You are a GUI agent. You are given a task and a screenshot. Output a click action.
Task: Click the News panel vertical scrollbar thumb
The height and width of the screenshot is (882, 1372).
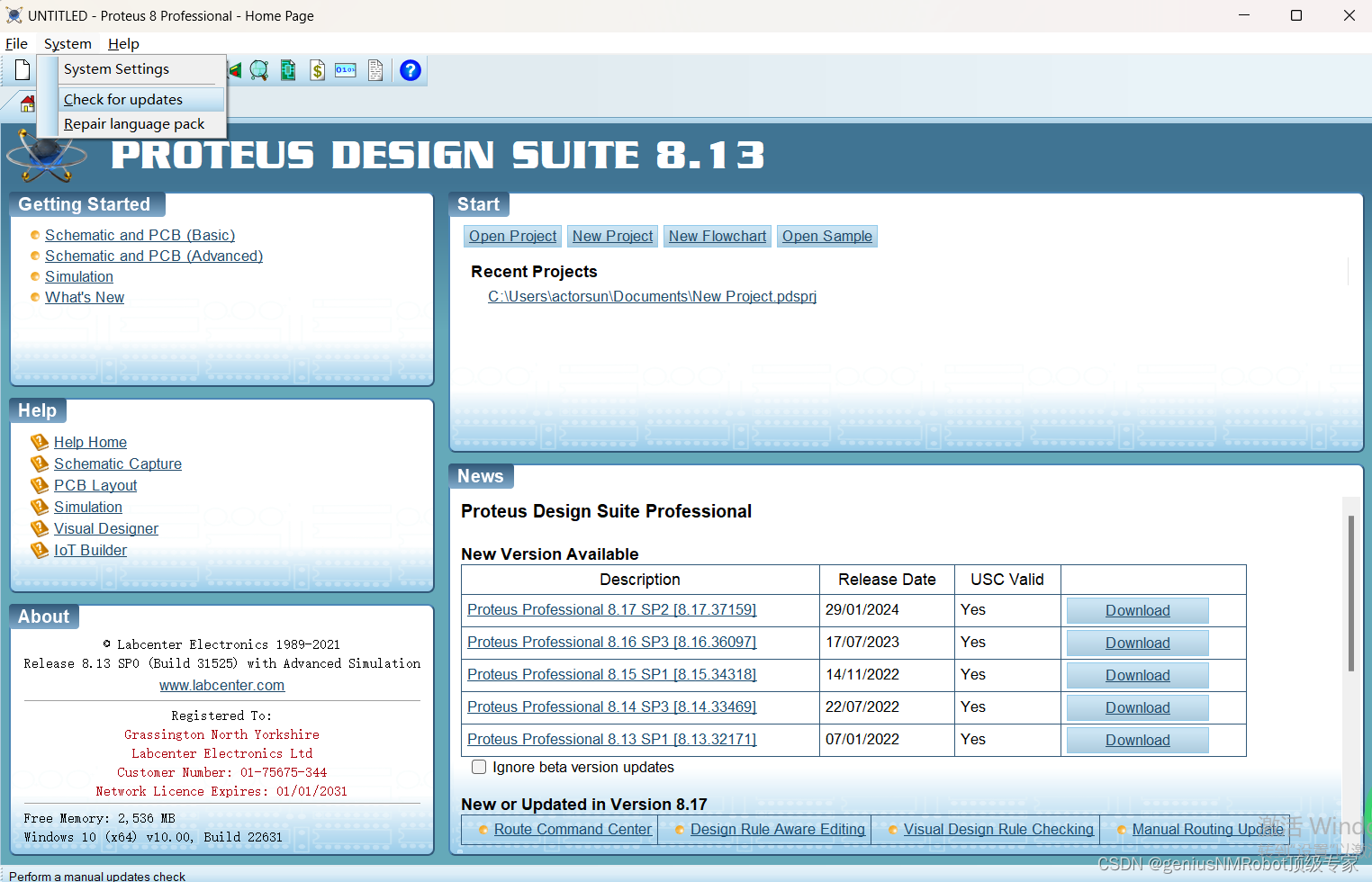click(x=1350, y=593)
